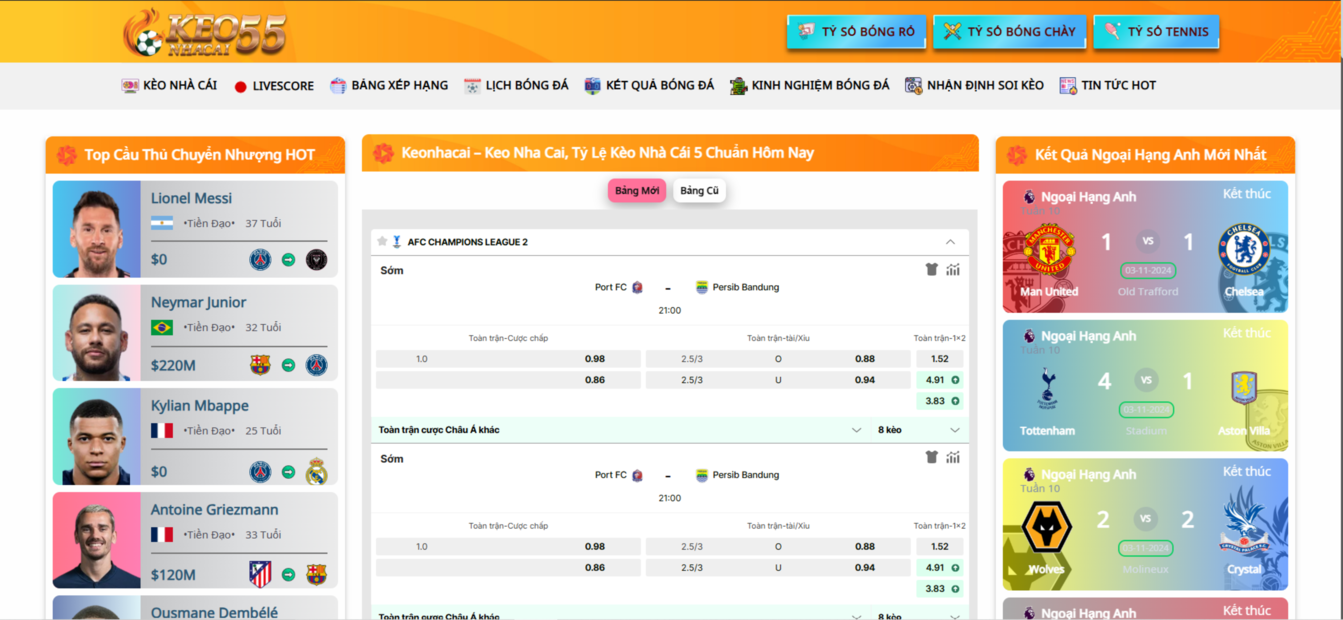Click the Aston Villa crest
Viewport: 1343px width, 620px height.
click(1244, 388)
